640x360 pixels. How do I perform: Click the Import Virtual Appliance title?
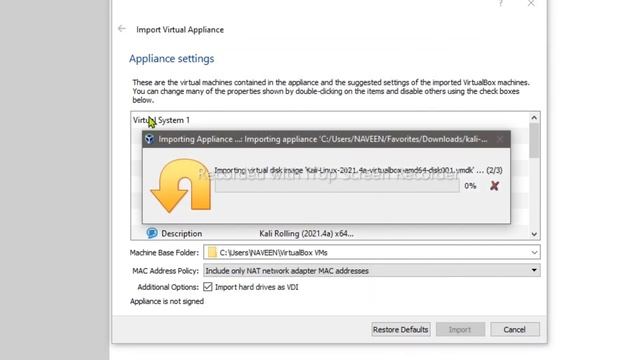pos(180,29)
